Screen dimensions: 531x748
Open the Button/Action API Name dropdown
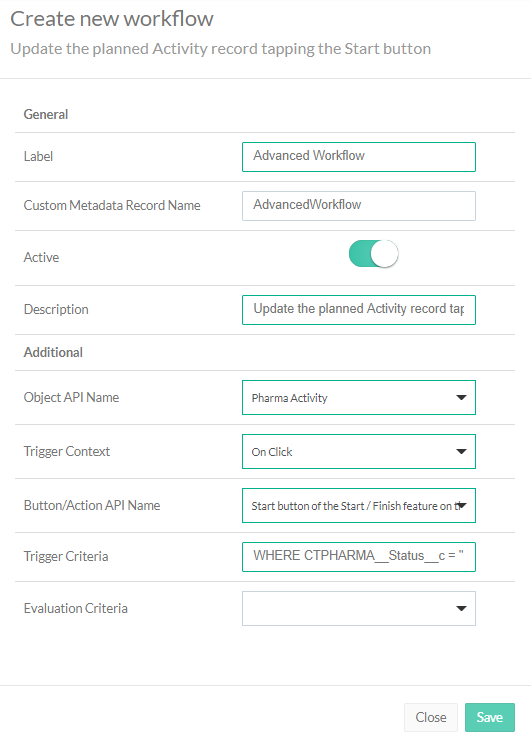tap(359, 505)
